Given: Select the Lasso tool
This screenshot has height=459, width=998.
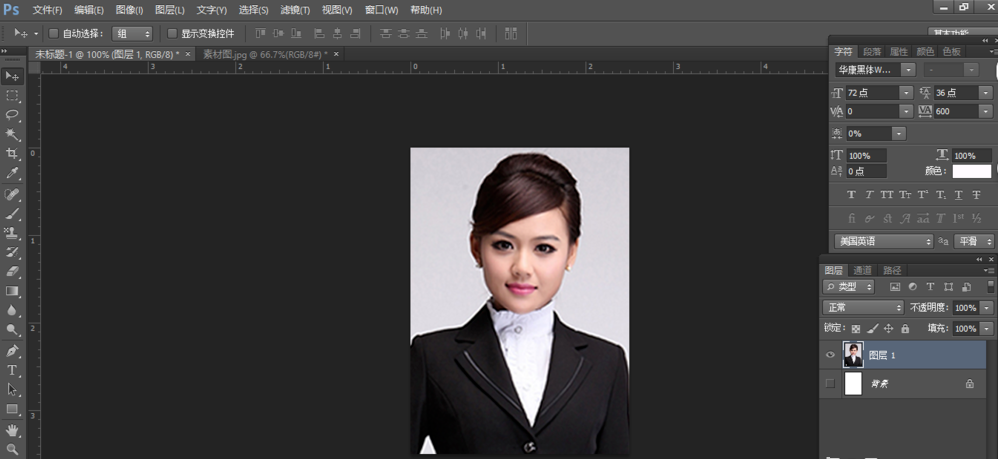Looking at the screenshot, I should 12,115.
